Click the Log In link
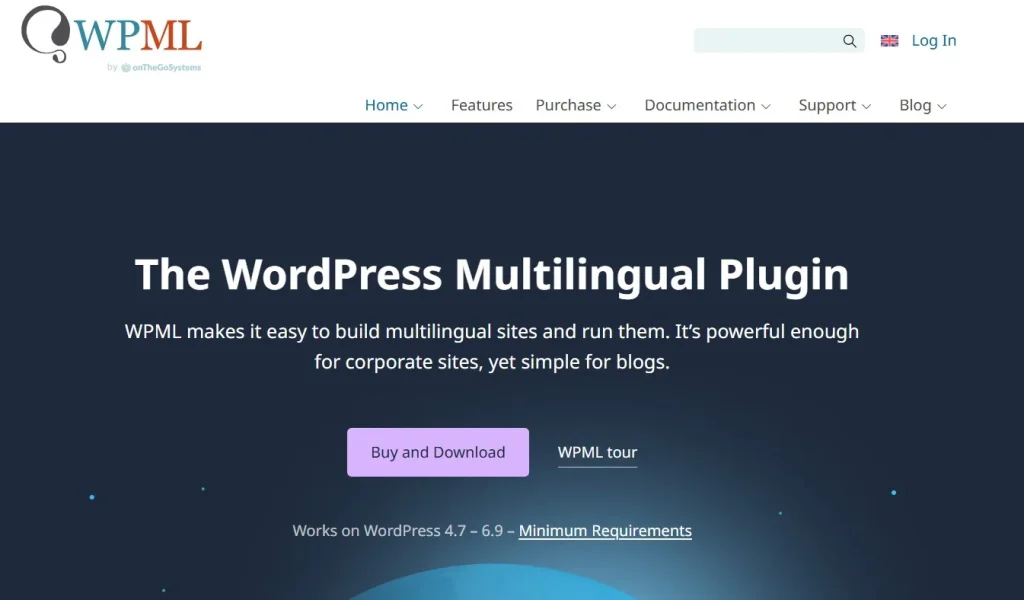 click(933, 41)
